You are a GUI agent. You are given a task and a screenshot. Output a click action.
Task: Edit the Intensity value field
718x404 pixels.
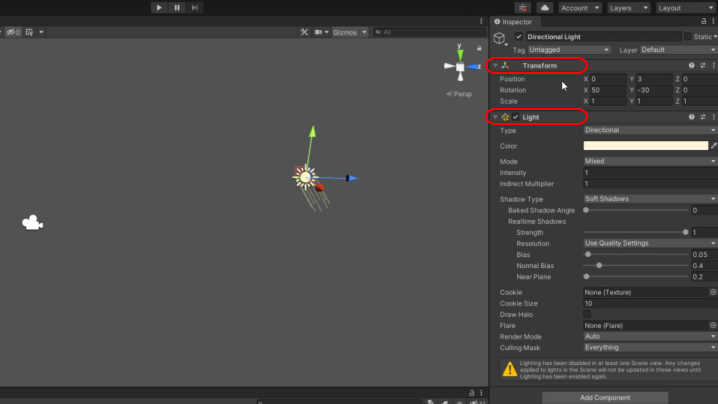[x=650, y=173]
